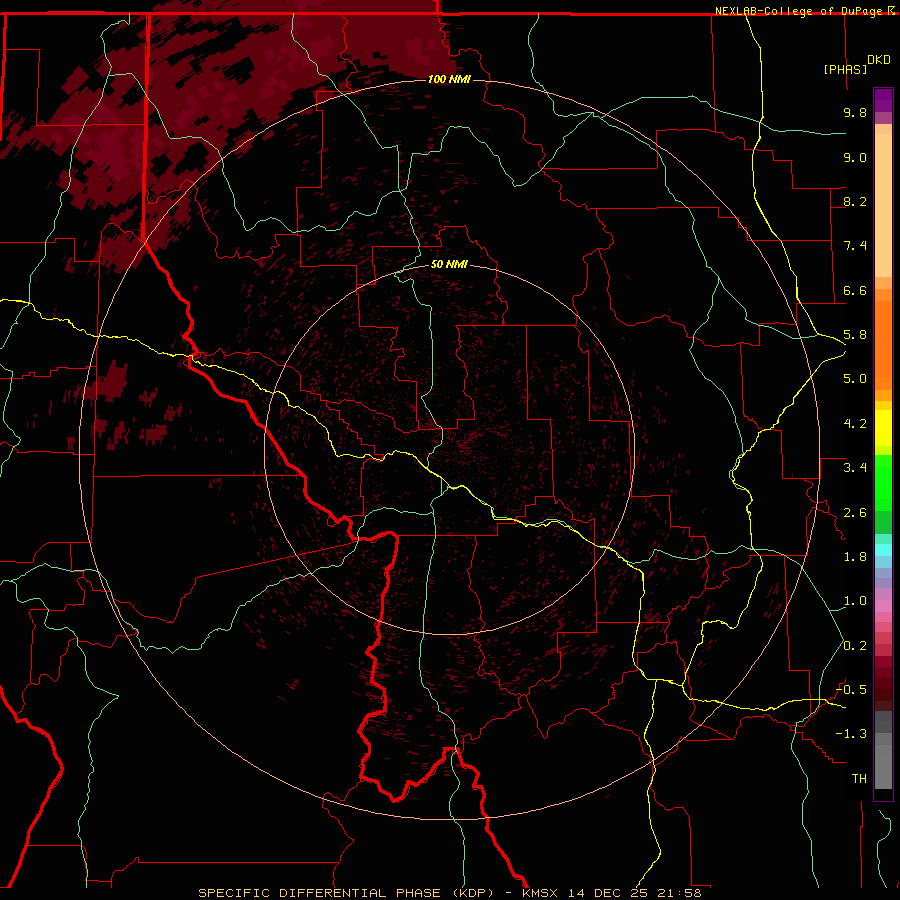Click the 100 NMI range ring label
This screenshot has height=900, width=900.
pos(449,79)
